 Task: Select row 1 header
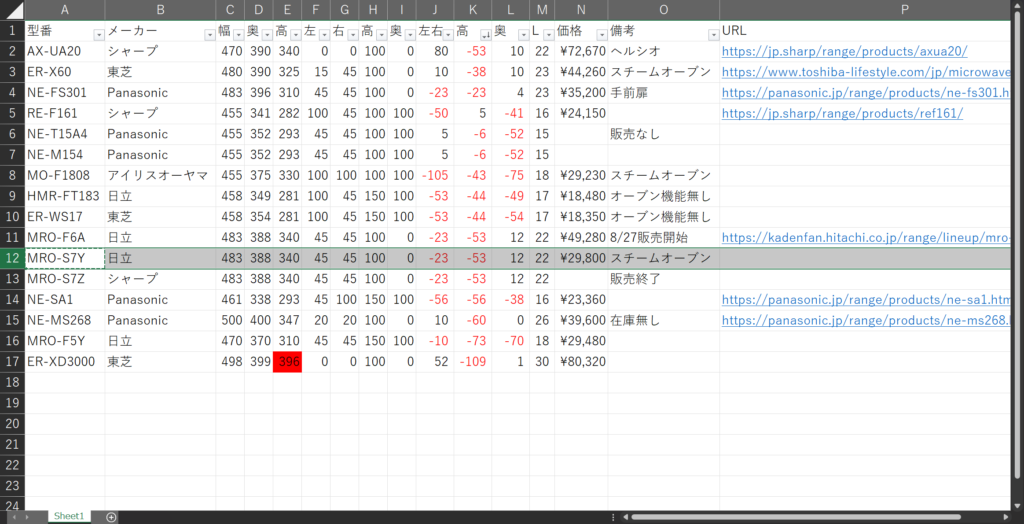pos(12,31)
